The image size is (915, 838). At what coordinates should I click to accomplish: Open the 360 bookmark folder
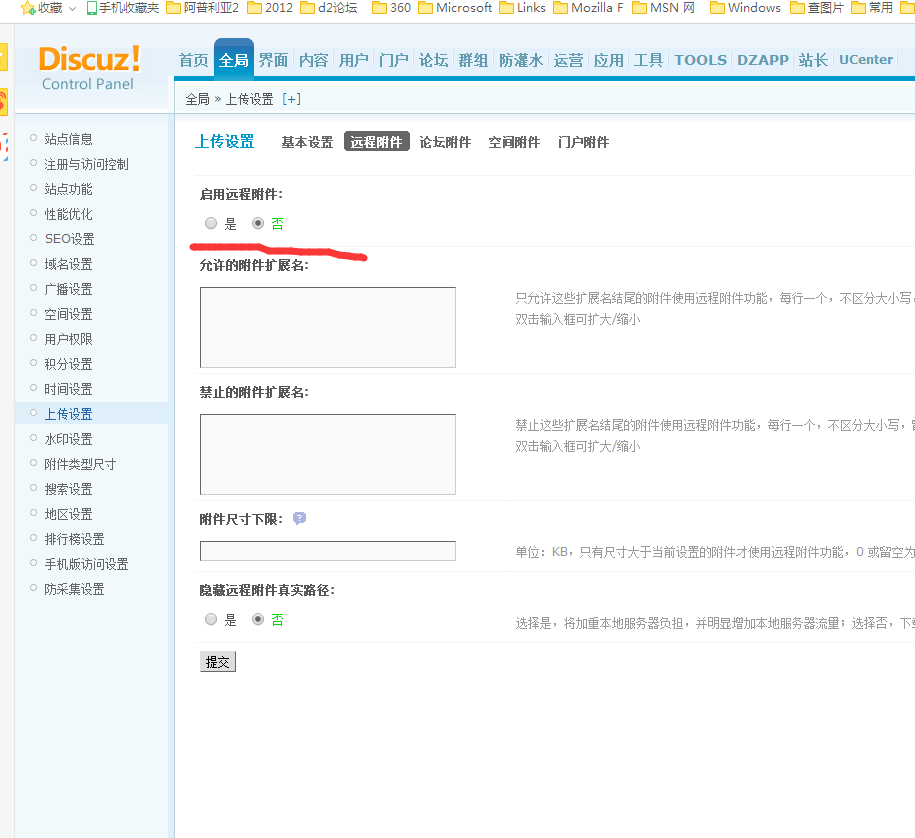[392, 8]
